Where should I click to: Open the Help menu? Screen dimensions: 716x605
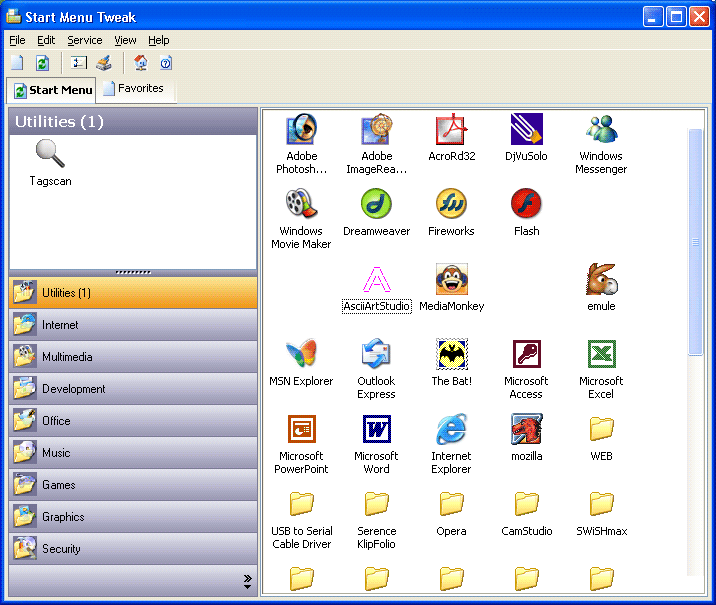click(158, 40)
